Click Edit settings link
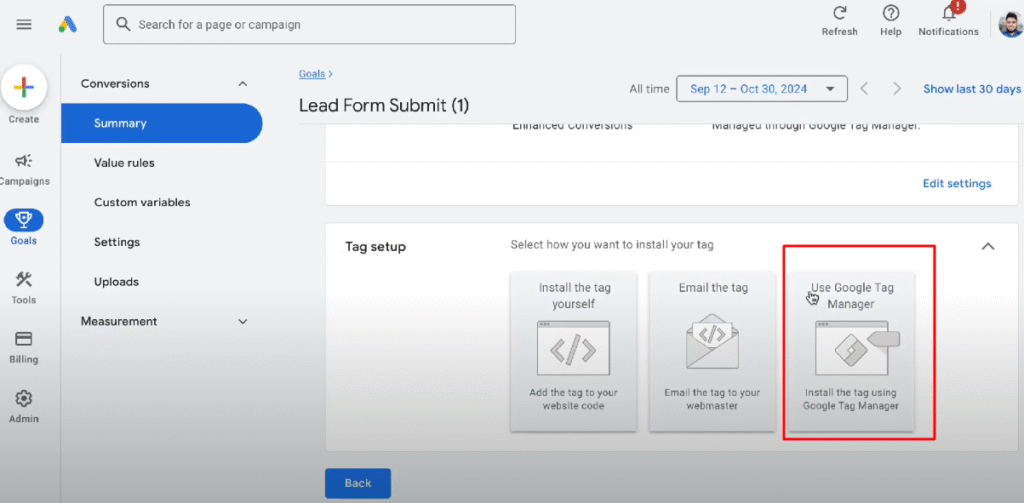The height and width of the screenshot is (503, 1024). click(957, 184)
